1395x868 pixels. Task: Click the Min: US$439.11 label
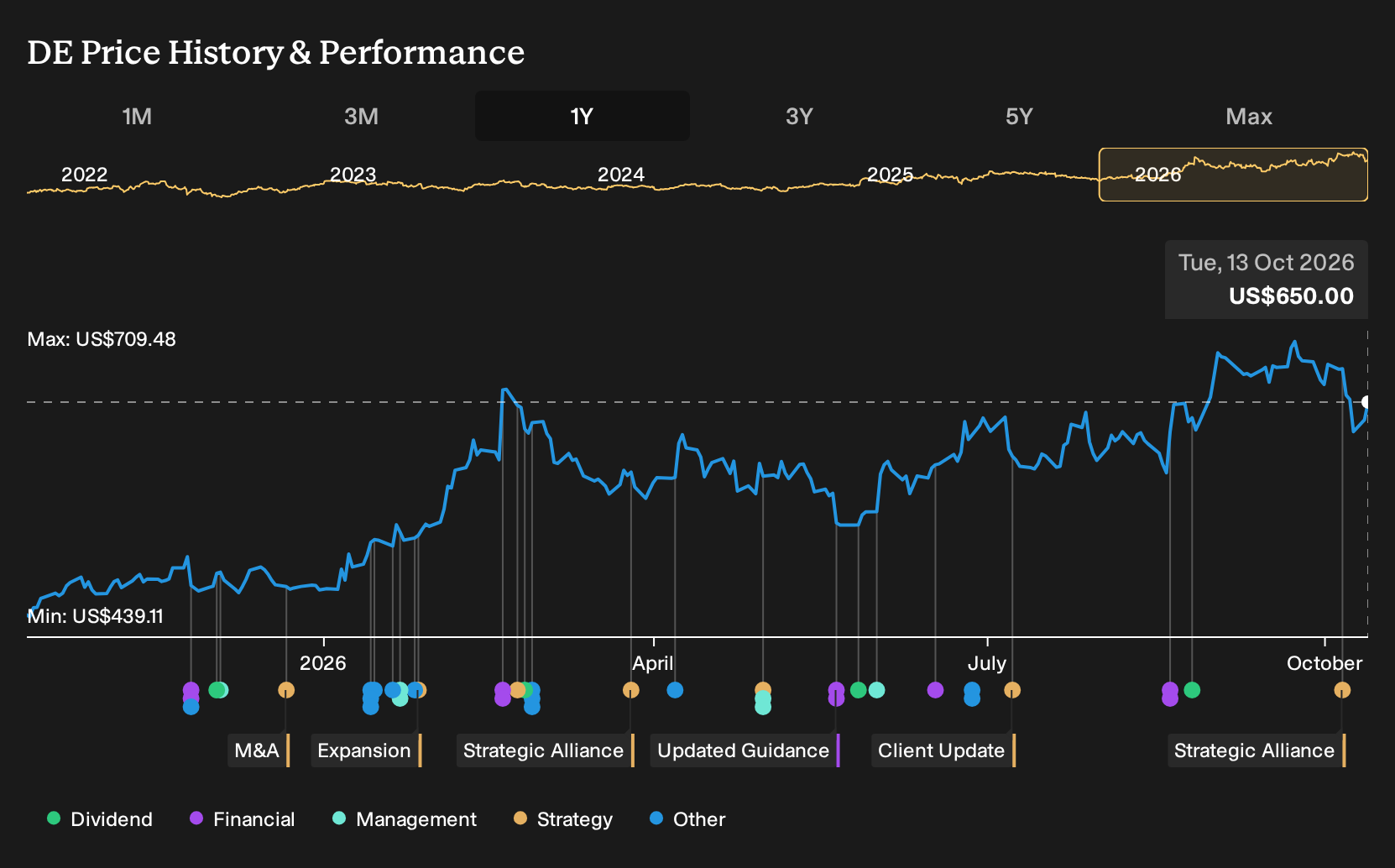pos(96,616)
